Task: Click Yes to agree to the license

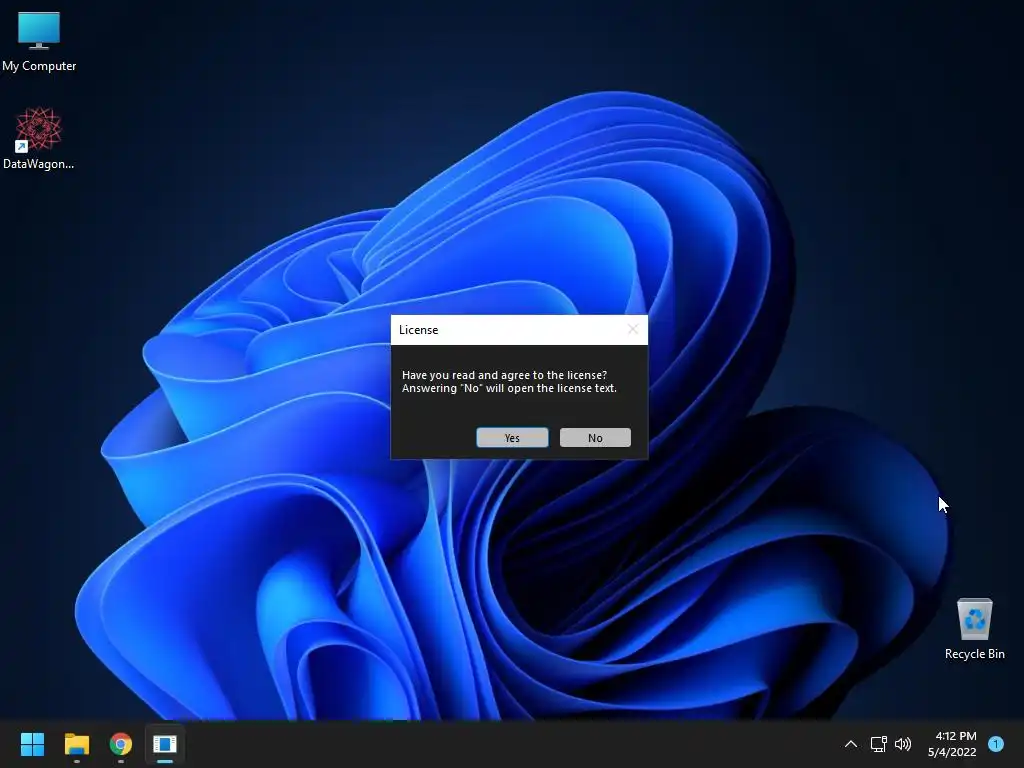Action: coord(512,438)
